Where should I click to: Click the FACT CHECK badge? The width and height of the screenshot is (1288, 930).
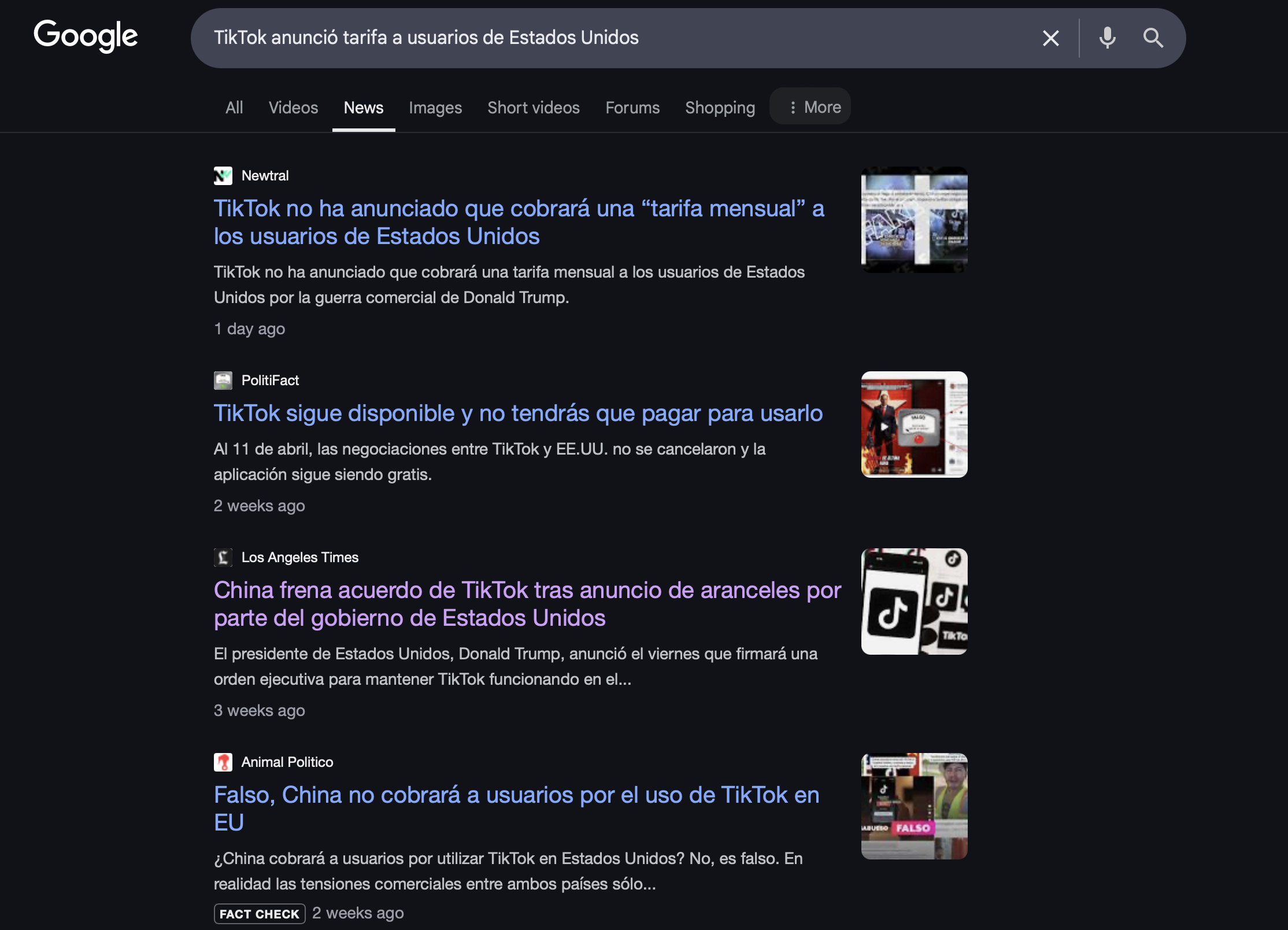point(260,914)
